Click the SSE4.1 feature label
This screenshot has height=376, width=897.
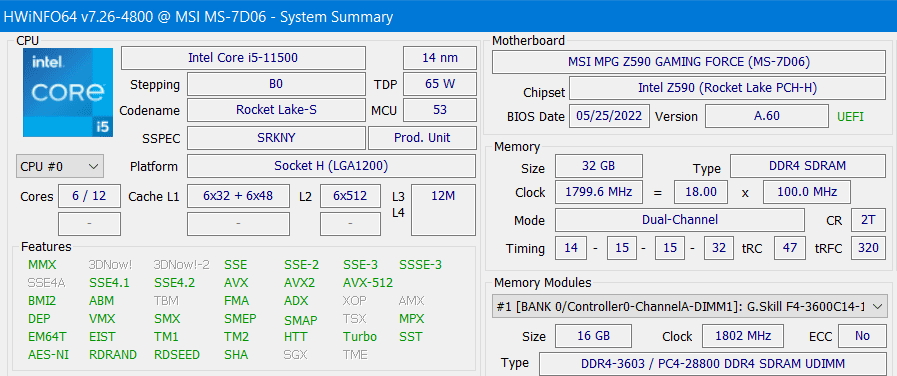tap(109, 283)
